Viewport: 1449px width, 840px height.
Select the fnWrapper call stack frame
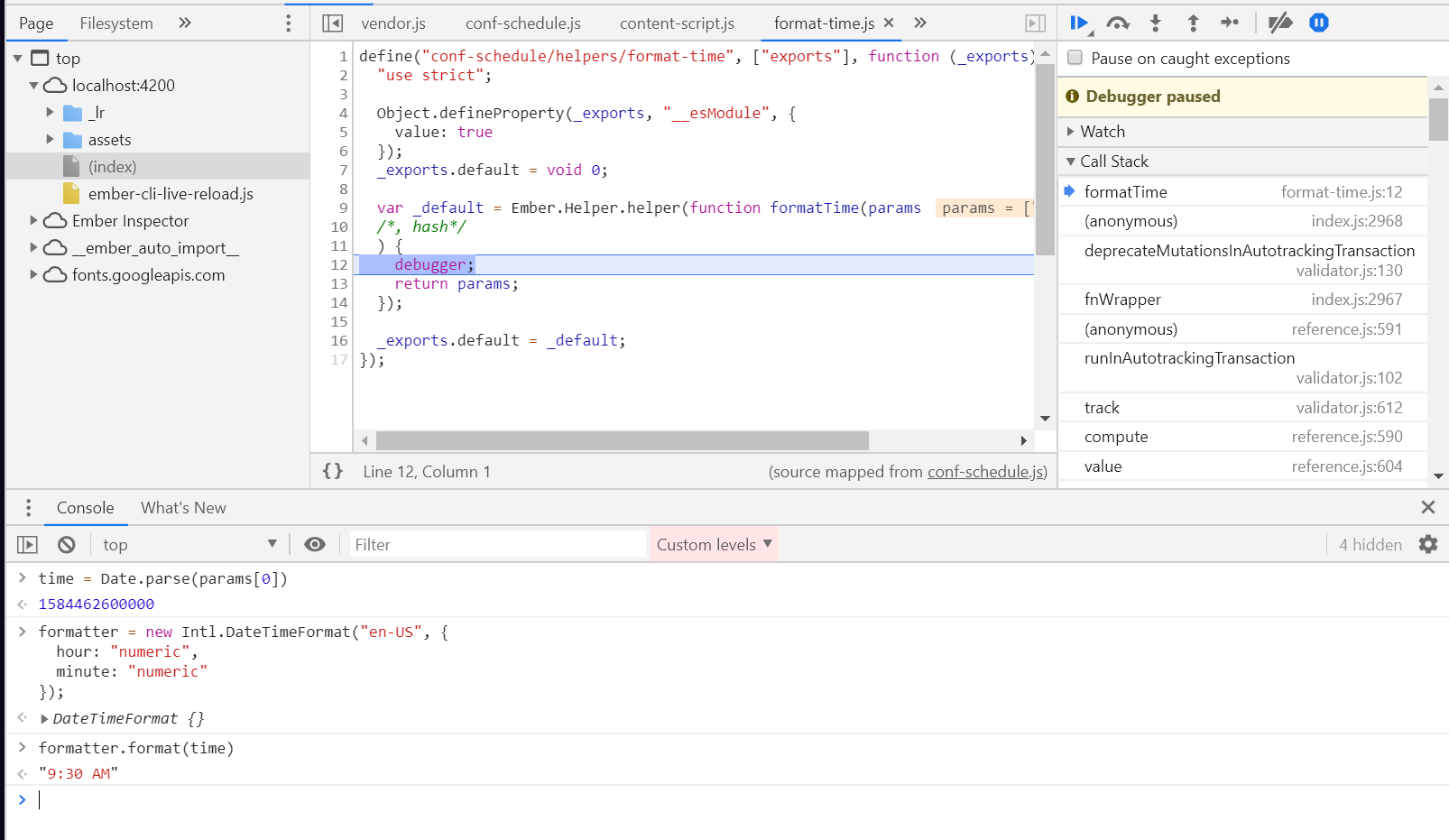1122,300
